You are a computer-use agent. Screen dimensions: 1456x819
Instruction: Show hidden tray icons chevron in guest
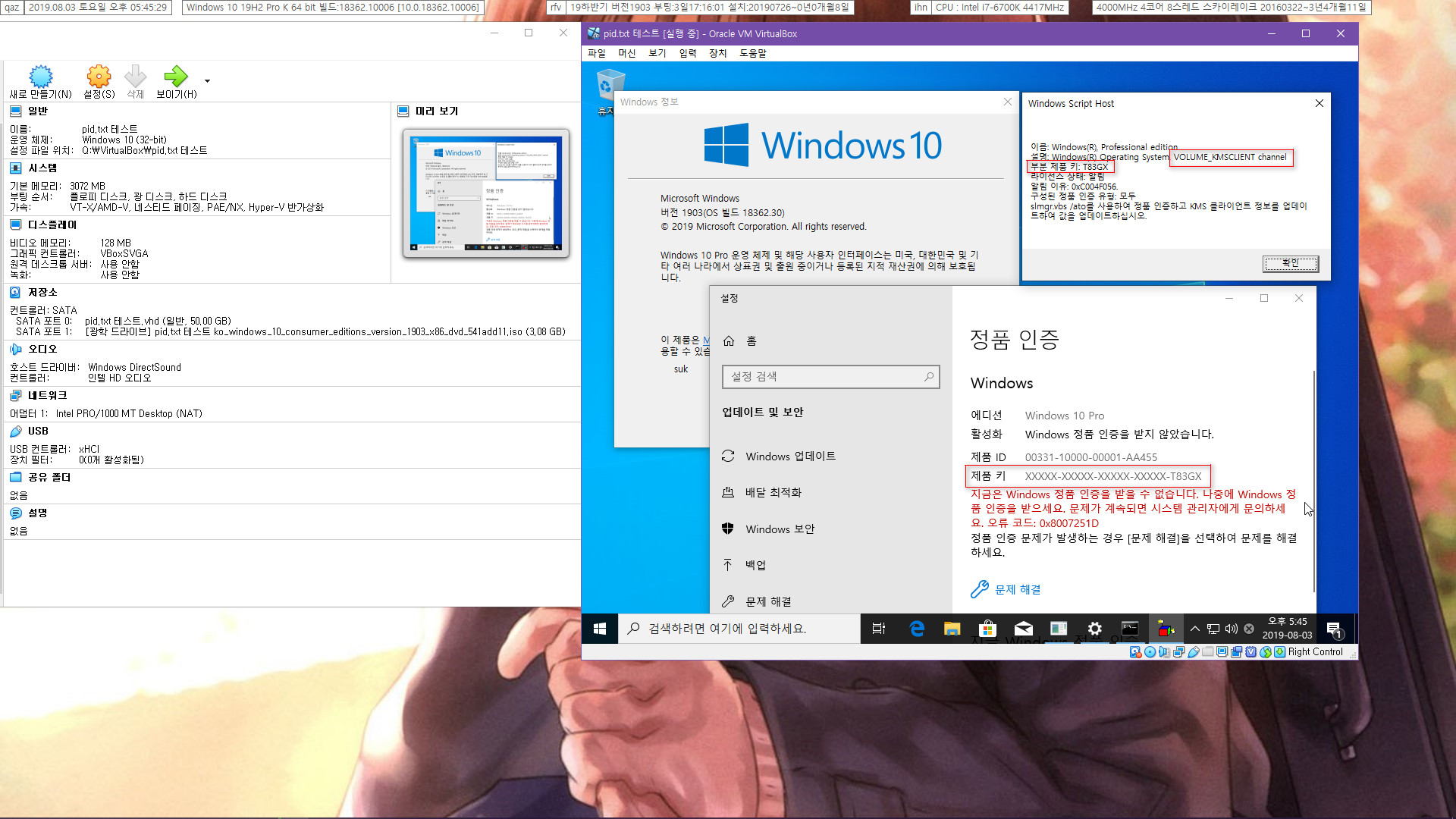[1195, 629]
